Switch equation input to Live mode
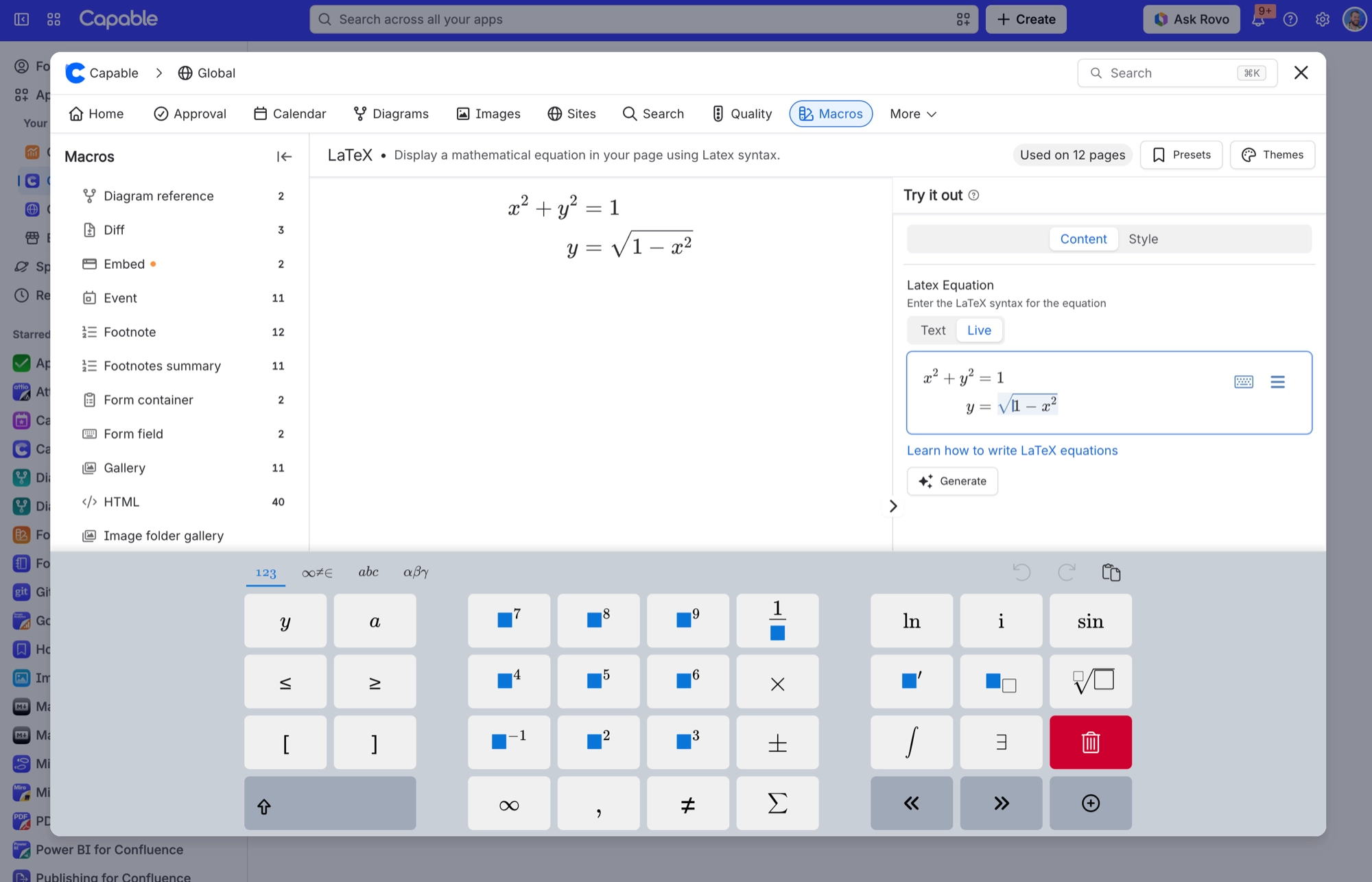 tap(979, 330)
